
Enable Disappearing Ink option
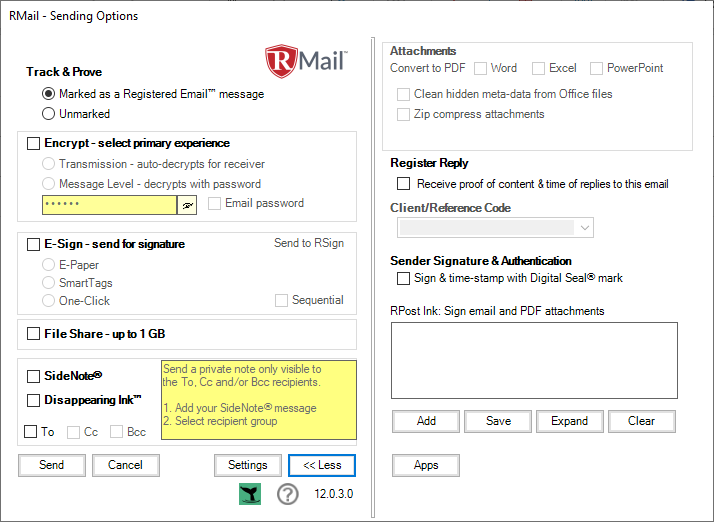coord(34,400)
